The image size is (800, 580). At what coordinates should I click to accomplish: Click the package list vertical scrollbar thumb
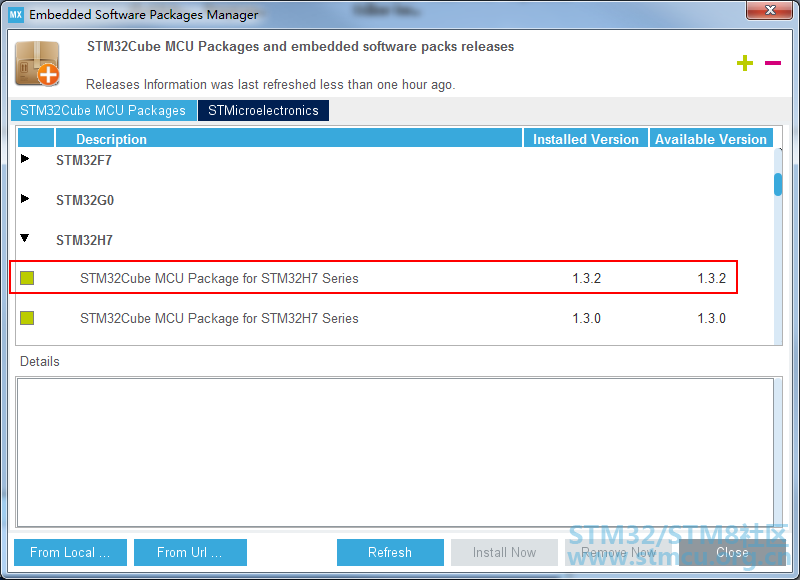[x=778, y=184]
